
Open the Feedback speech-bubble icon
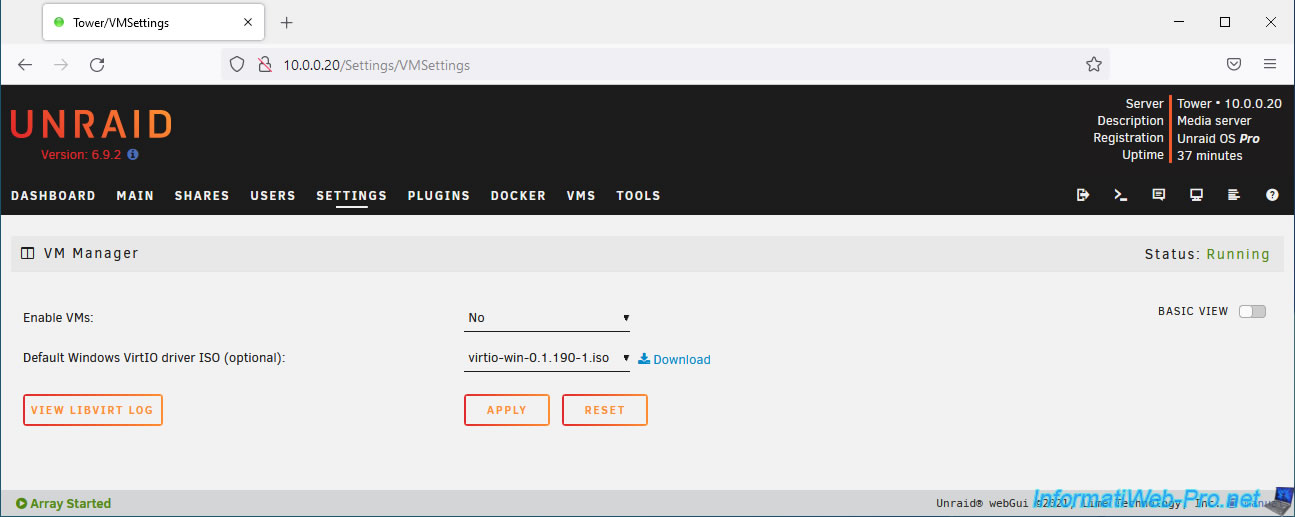[x=1159, y=195]
